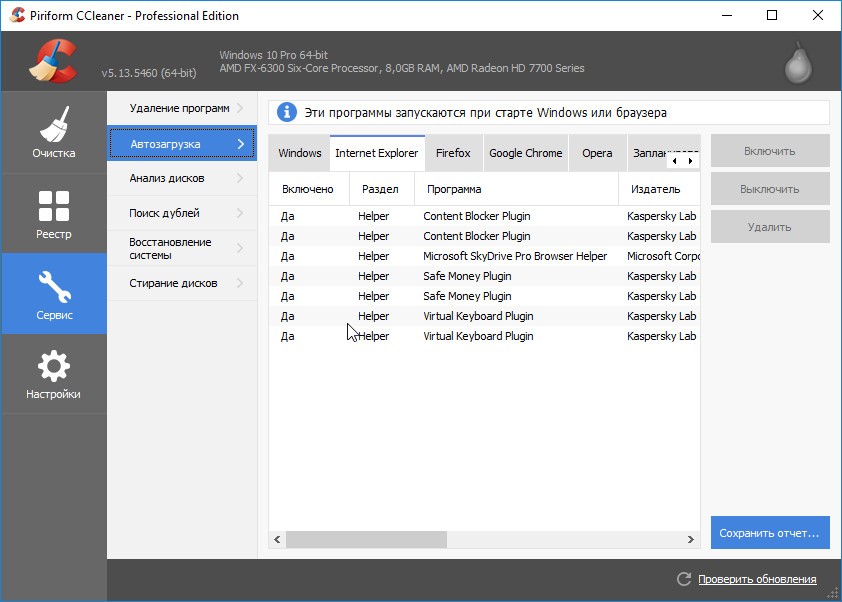The height and width of the screenshot is (602, 842).
Task: Open the Реестр registry grid icon
Action: [53, 206]
